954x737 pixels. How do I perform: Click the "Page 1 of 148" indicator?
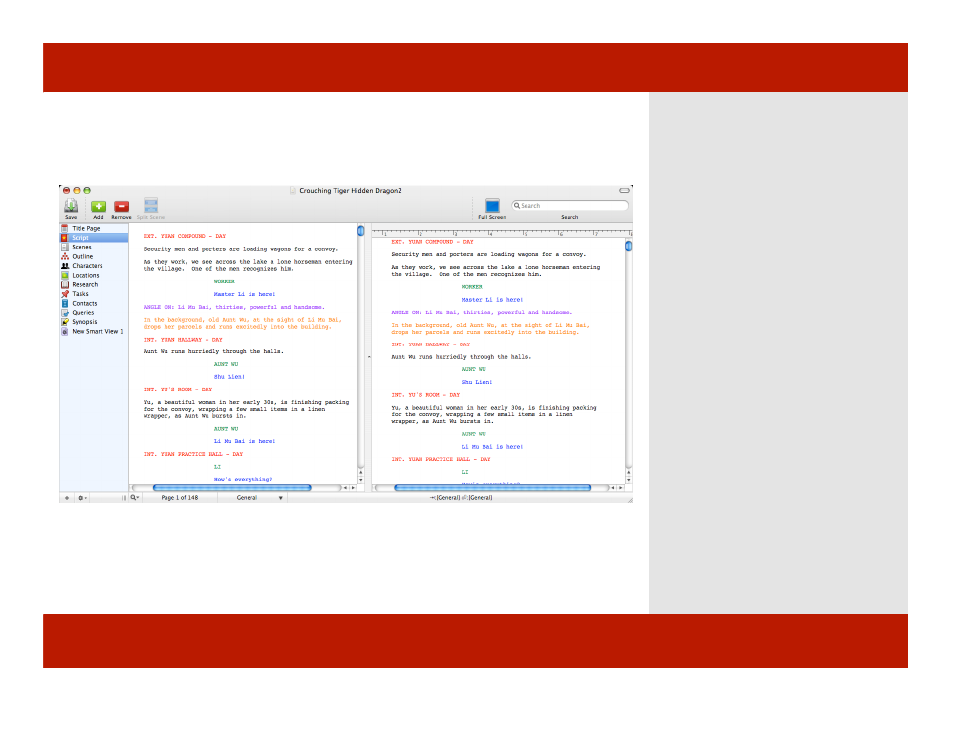tap(179, 498)
